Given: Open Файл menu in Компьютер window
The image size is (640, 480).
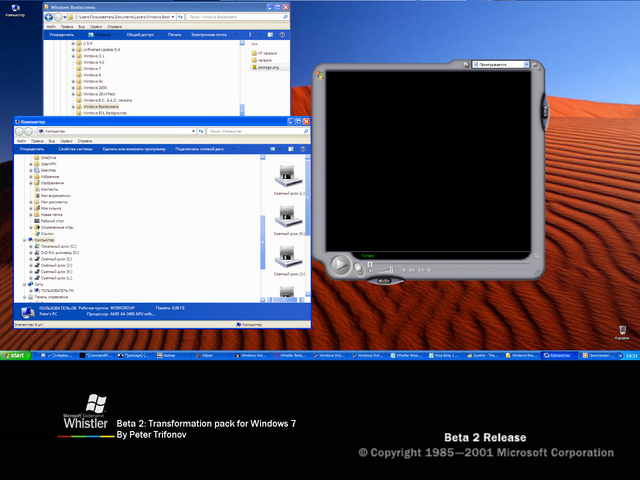Looking at the screenshot, I should pyautogui.click(x=22, y=141).
